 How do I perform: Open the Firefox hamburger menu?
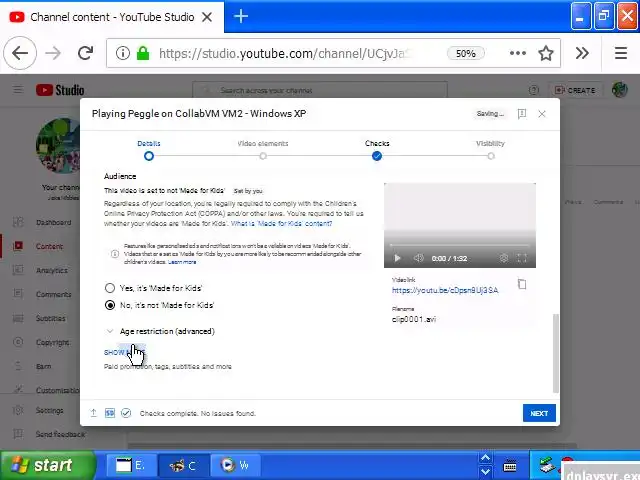[x=621, y=53]
